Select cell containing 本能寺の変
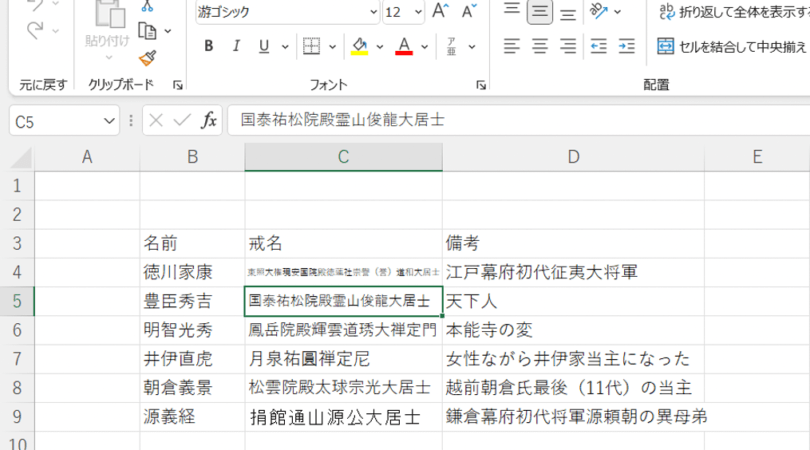810x450 pixels. [573, 330]
